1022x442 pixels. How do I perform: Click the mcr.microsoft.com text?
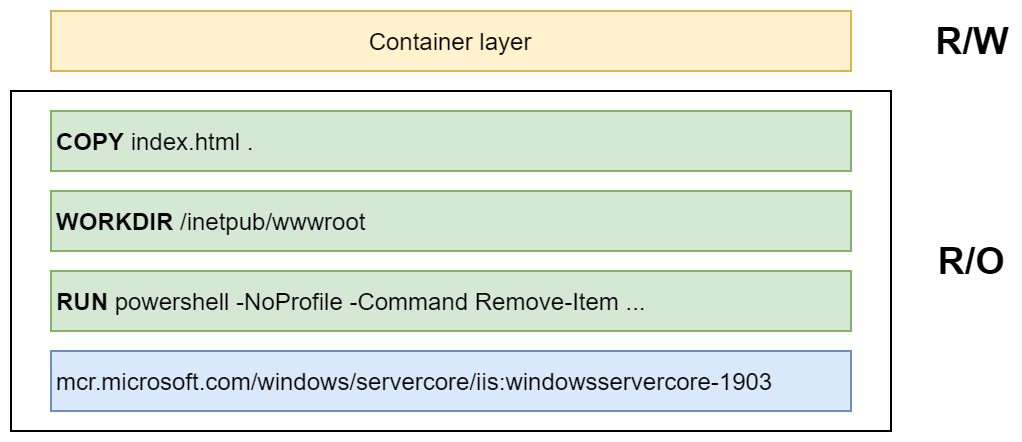click(154, 382)
